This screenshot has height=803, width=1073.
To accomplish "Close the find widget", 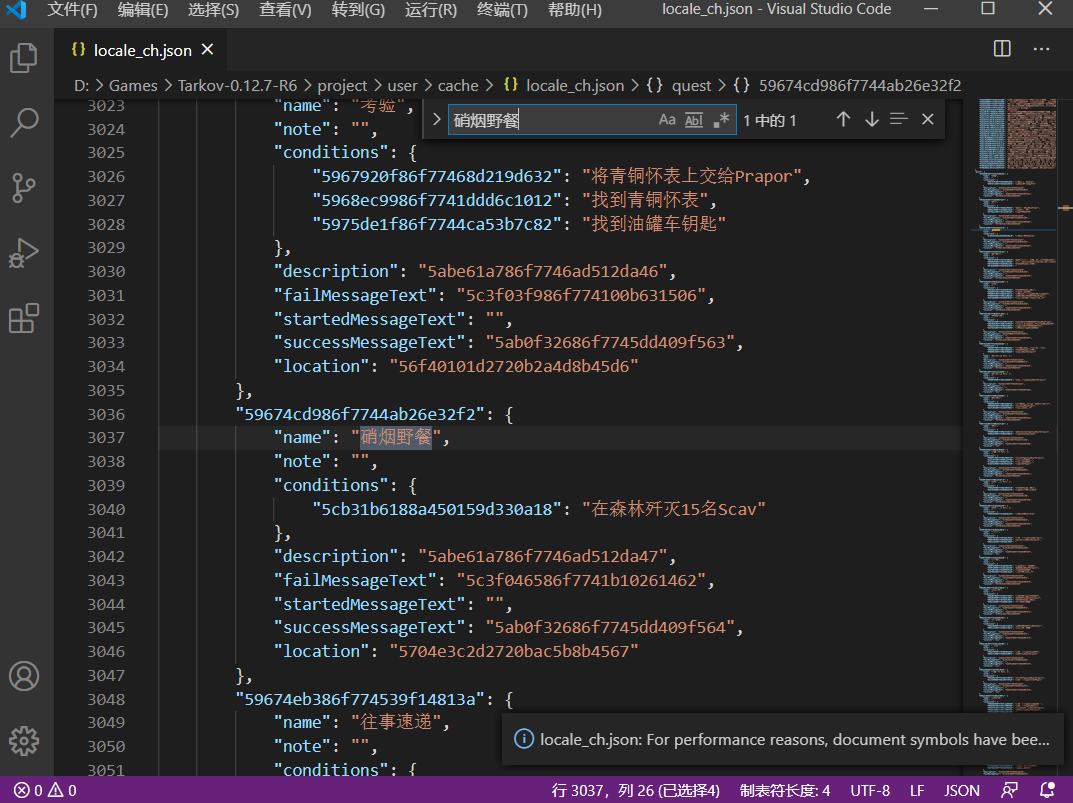I will point(928,120).
